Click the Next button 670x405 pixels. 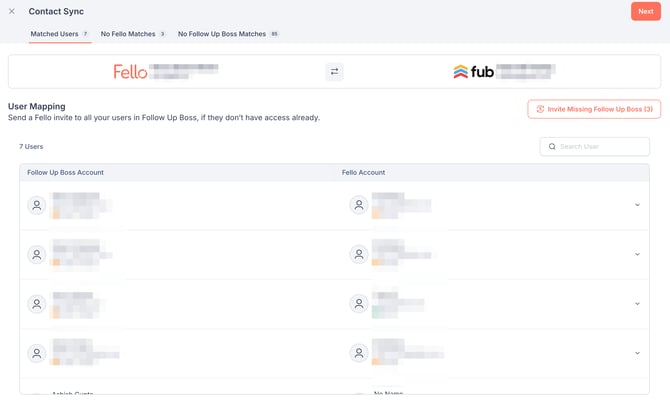tap(646, 12)
